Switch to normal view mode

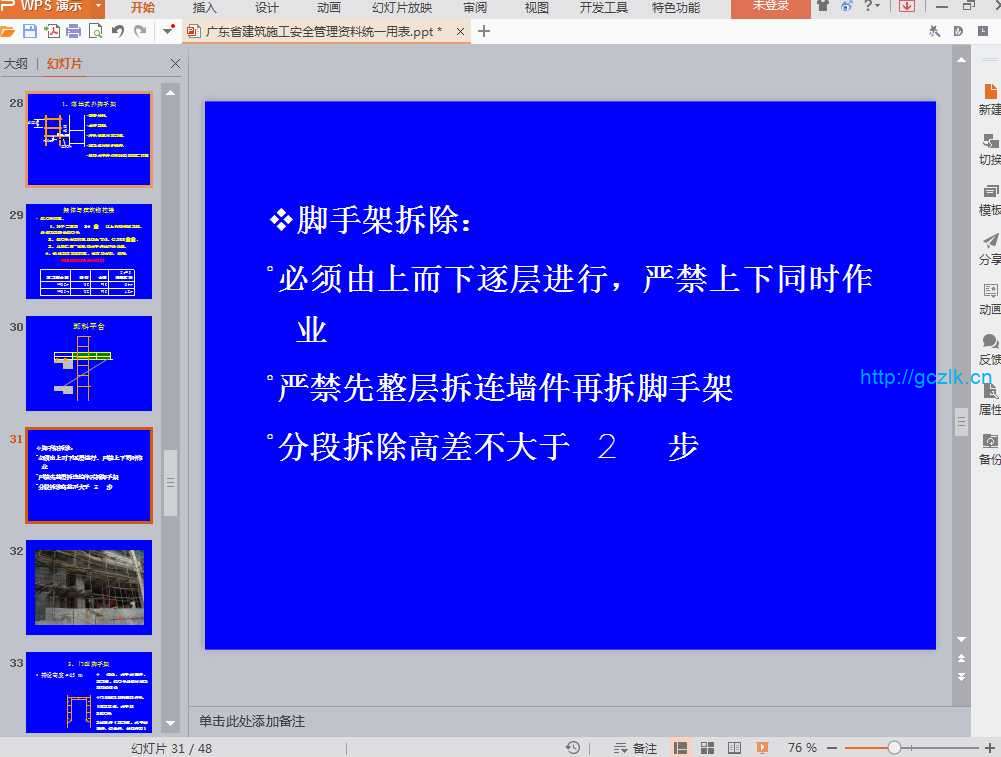point(681,748)
